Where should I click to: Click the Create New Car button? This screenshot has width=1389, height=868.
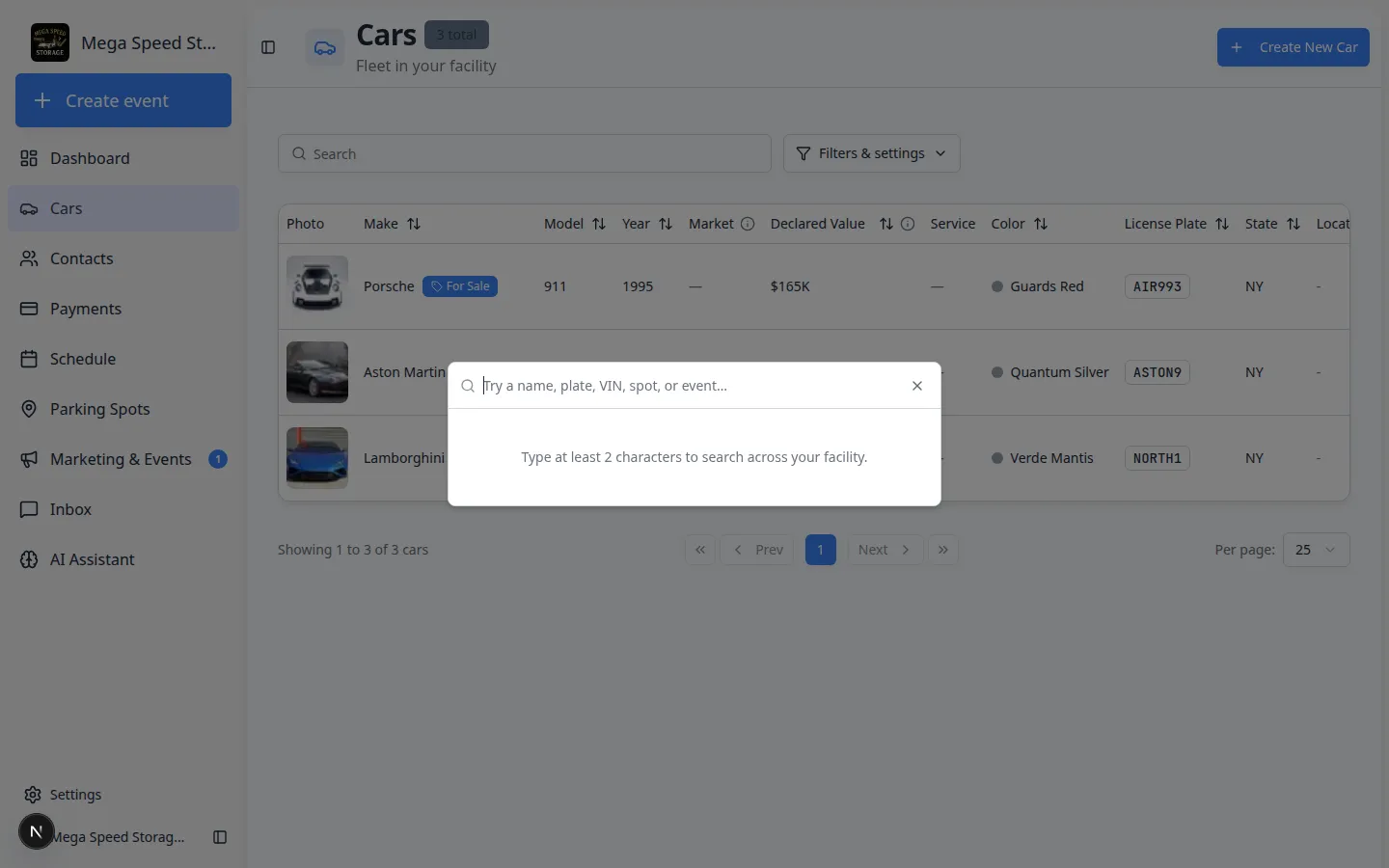pyautogui.click(x=1293, y=47)
